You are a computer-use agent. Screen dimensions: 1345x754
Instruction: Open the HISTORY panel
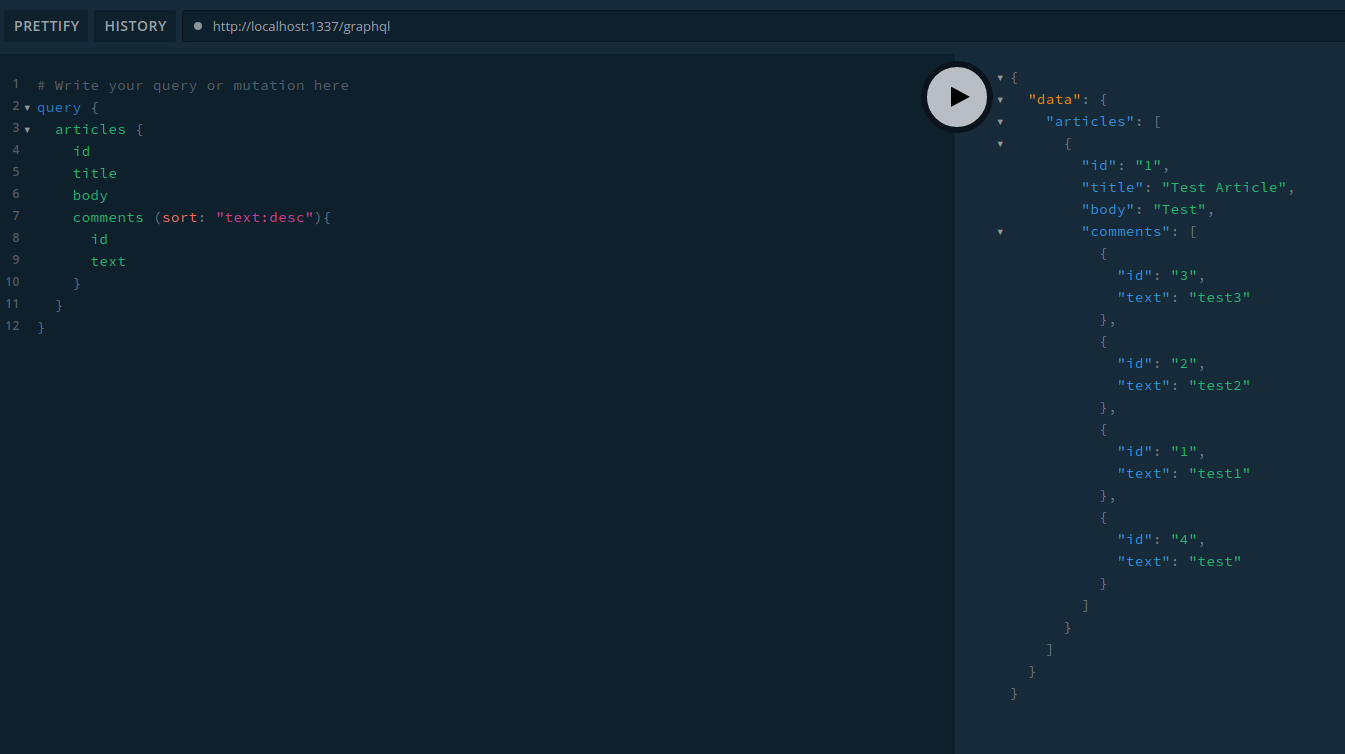click(x=135, y=26)
